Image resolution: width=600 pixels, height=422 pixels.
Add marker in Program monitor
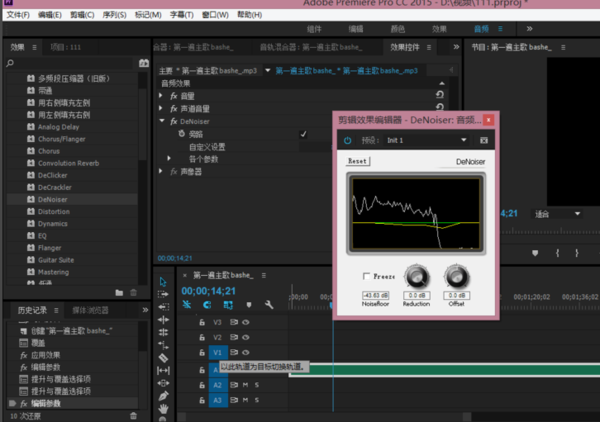tap(535, 253)
